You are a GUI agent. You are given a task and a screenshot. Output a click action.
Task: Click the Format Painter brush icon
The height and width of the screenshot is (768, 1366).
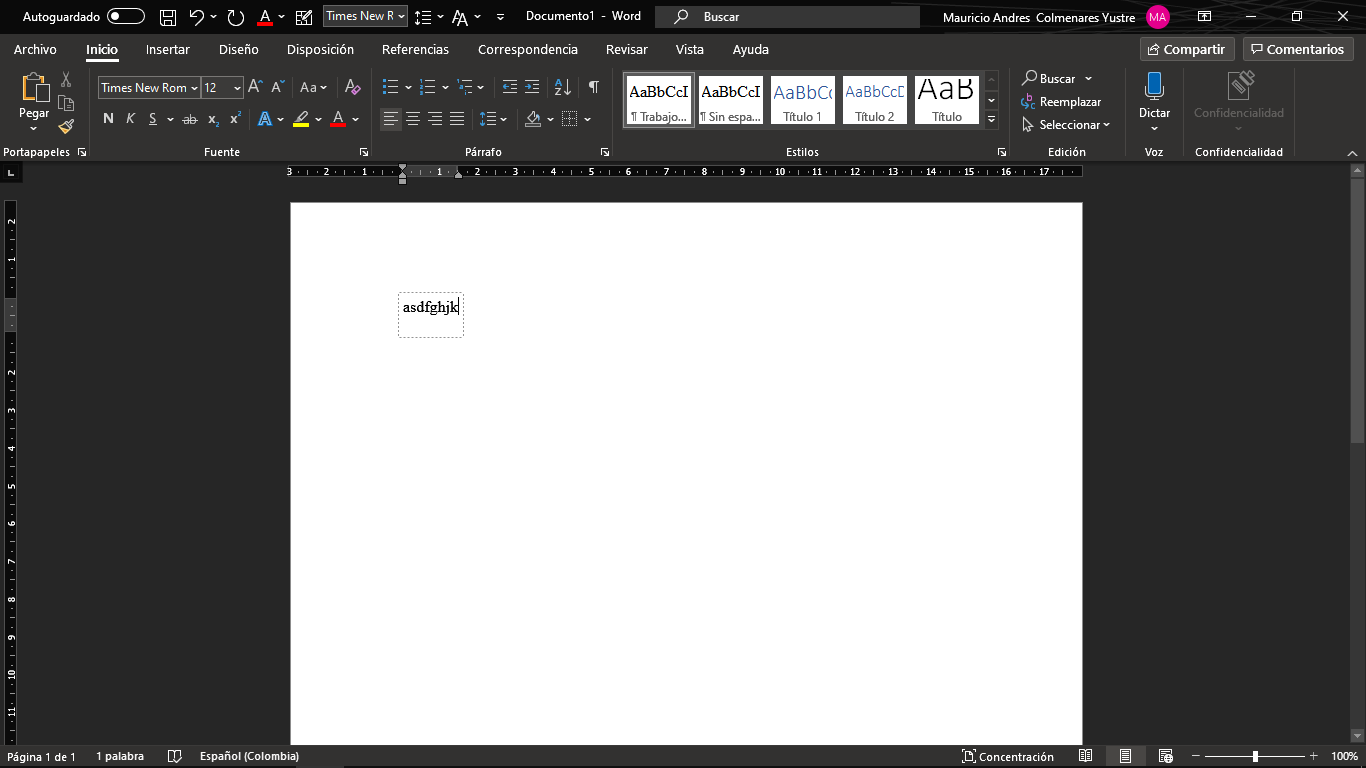(66, 127)
